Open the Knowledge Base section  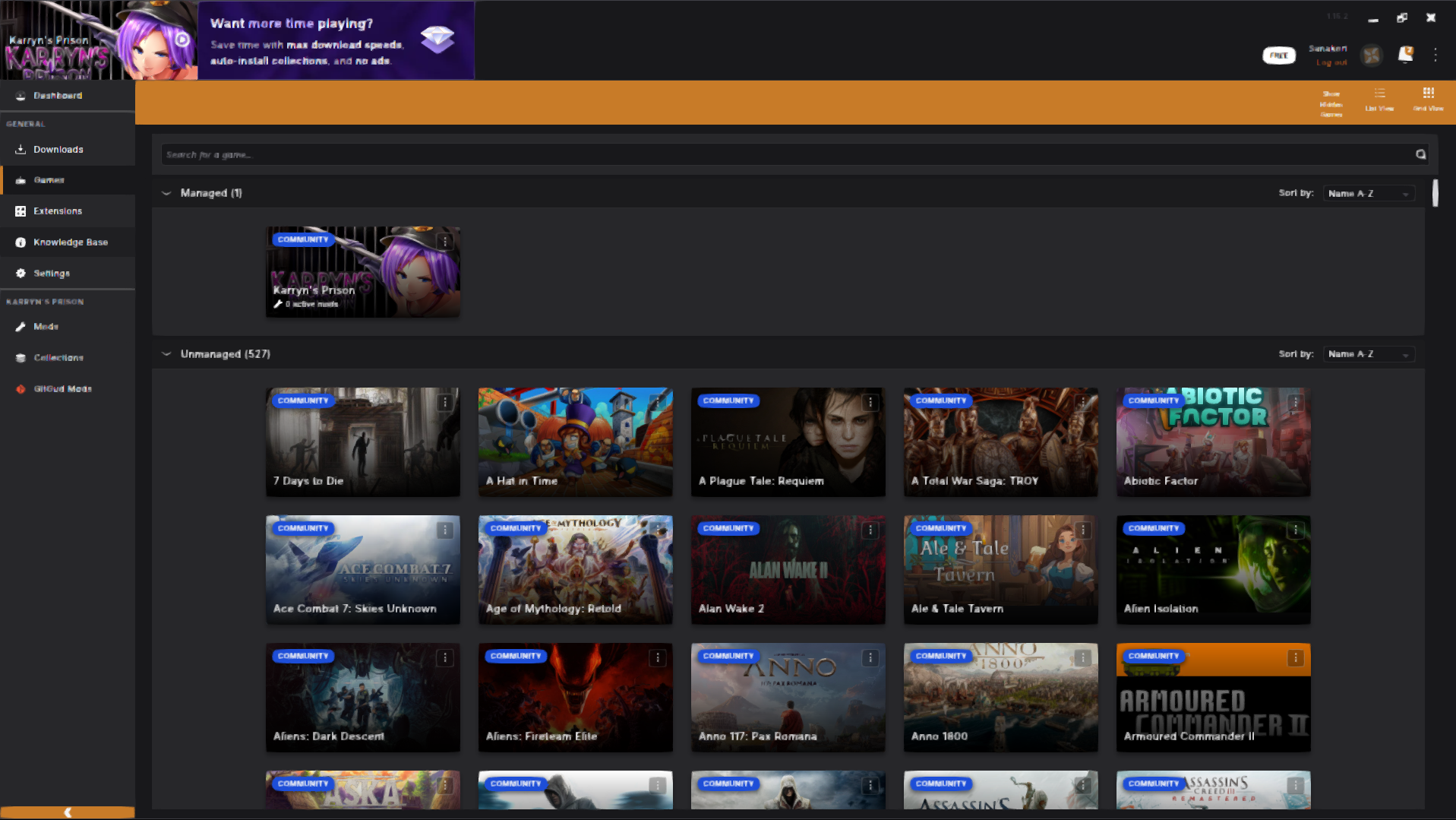click(68, 242)
